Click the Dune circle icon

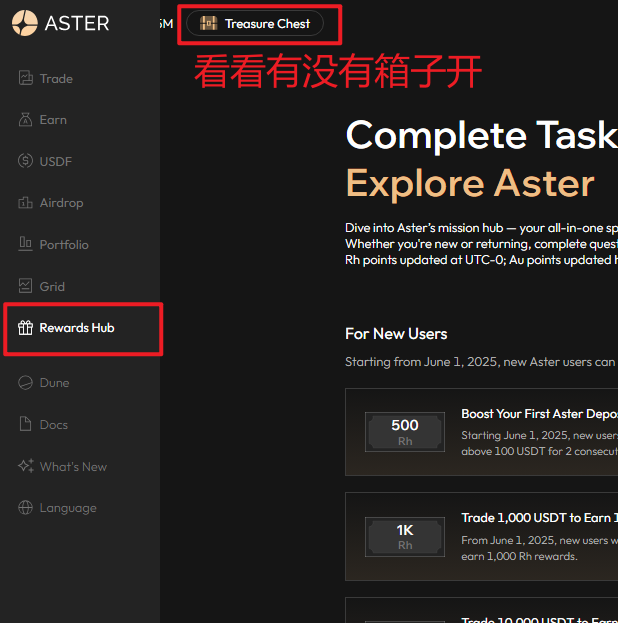coord(25,383)
